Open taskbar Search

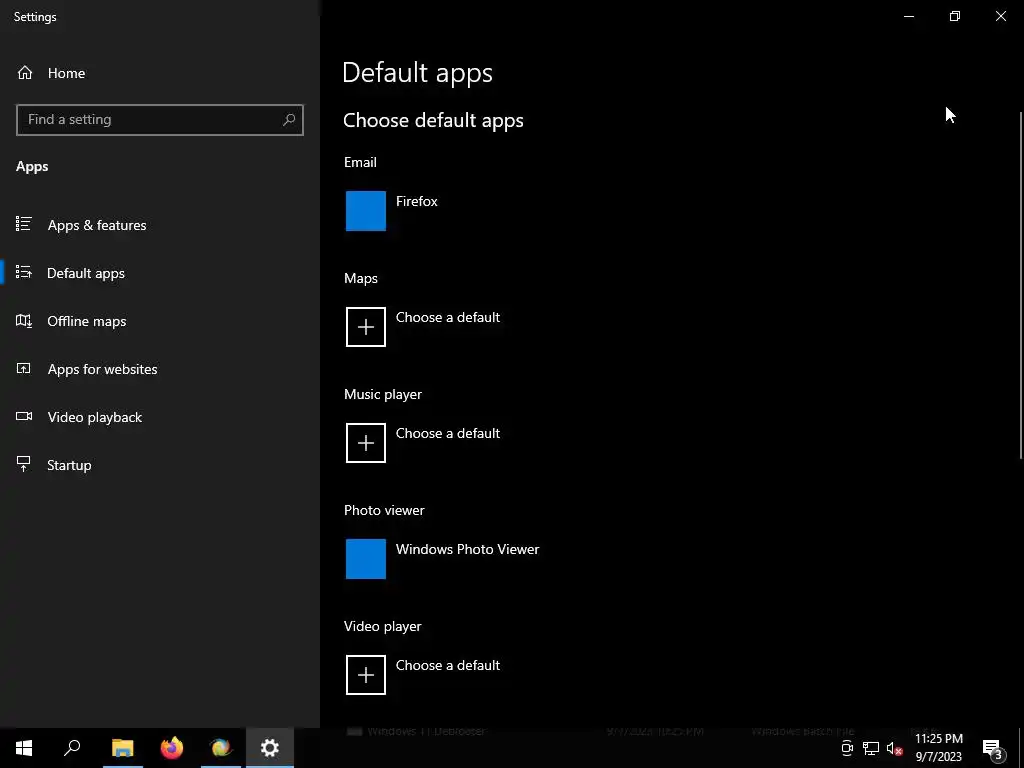click(x=72, y=748)
